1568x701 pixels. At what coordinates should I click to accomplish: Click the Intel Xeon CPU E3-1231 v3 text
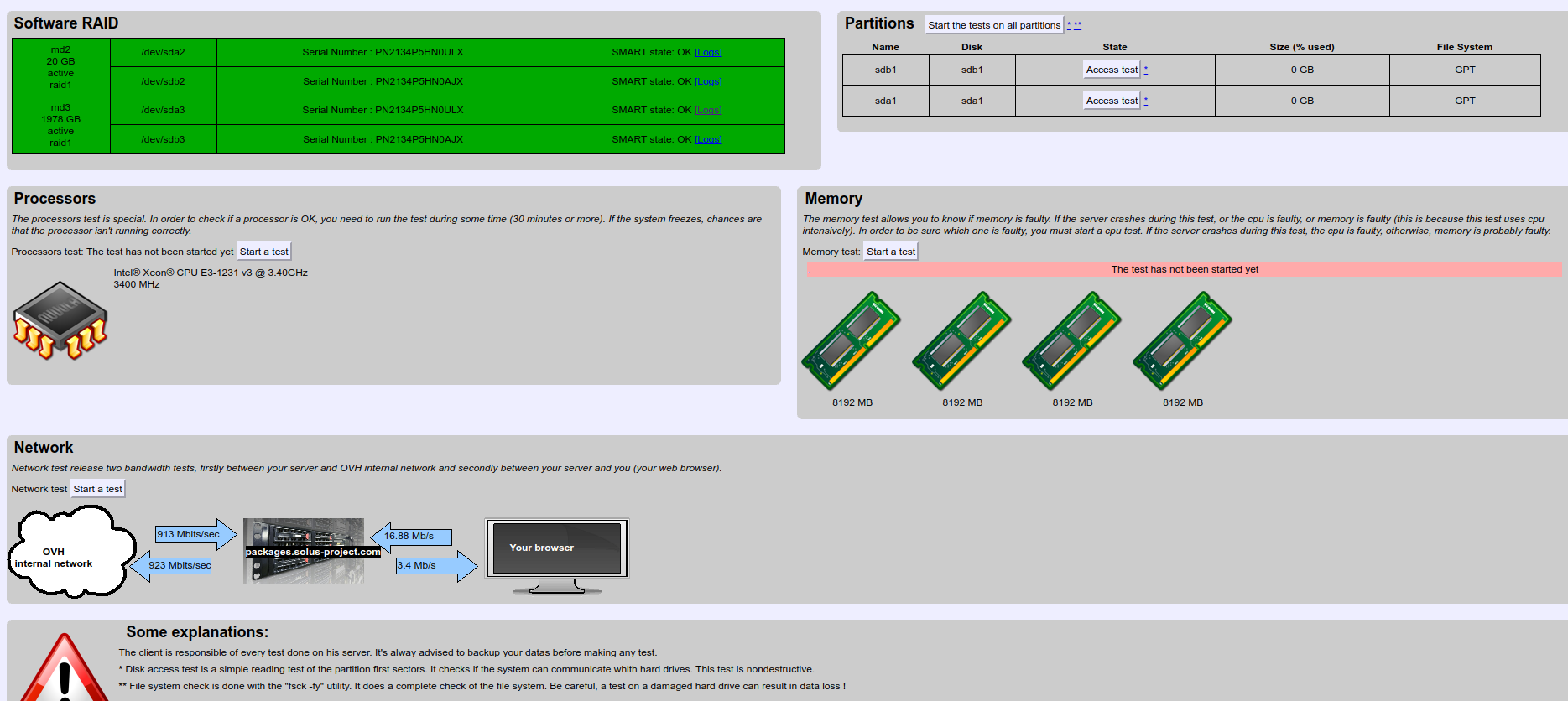click(211, 273)
